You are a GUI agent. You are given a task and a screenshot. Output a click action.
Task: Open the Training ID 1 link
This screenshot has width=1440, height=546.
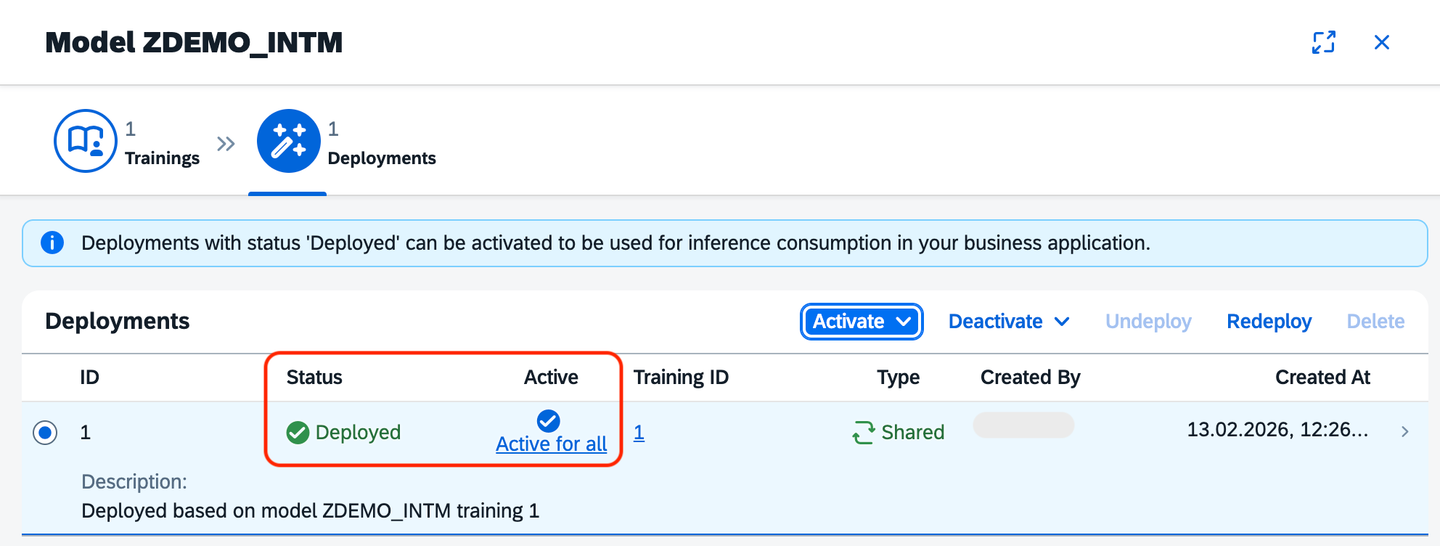pos(639,432)
